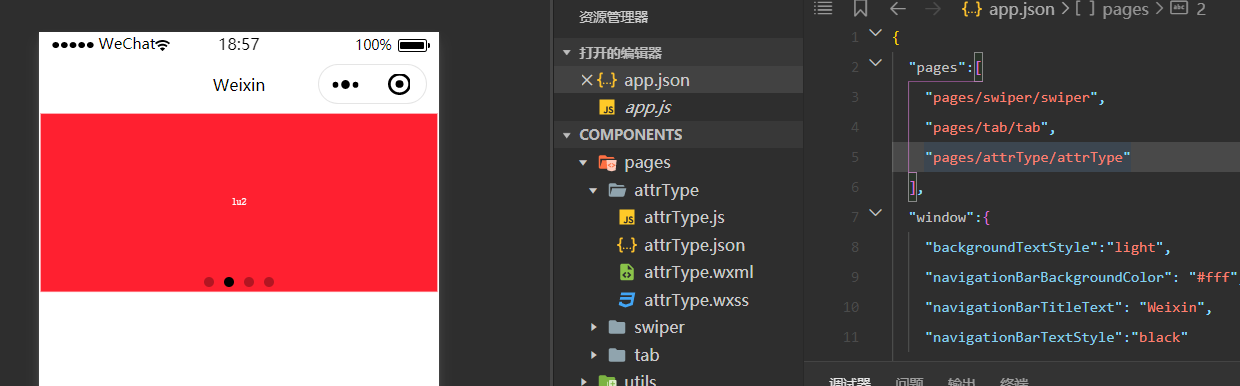Click the Weixin navigation bar title
The image size is (1240, 386).
coord(239,85)
